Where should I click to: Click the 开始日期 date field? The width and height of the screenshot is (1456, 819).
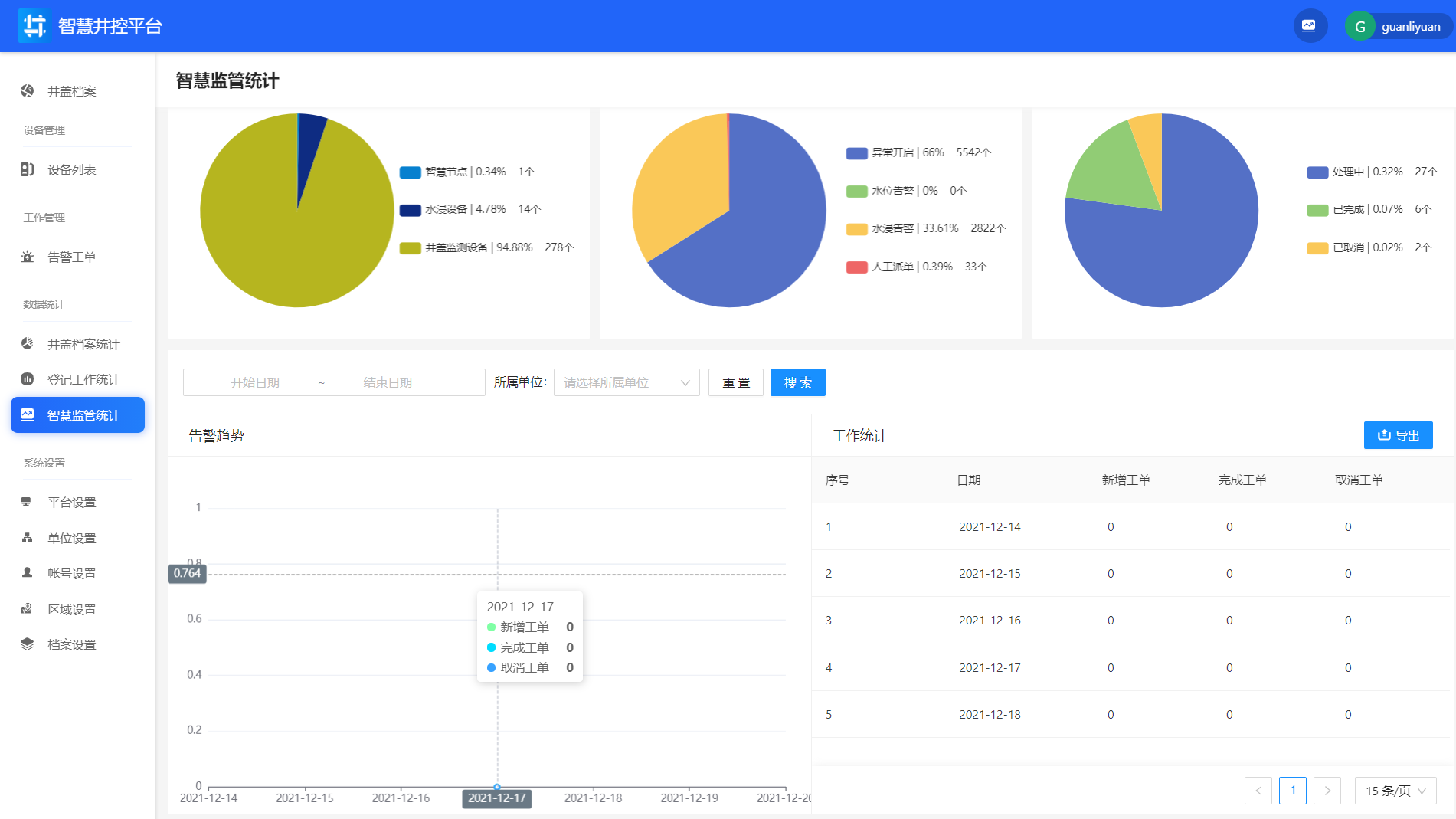click(x=255, y=382)
